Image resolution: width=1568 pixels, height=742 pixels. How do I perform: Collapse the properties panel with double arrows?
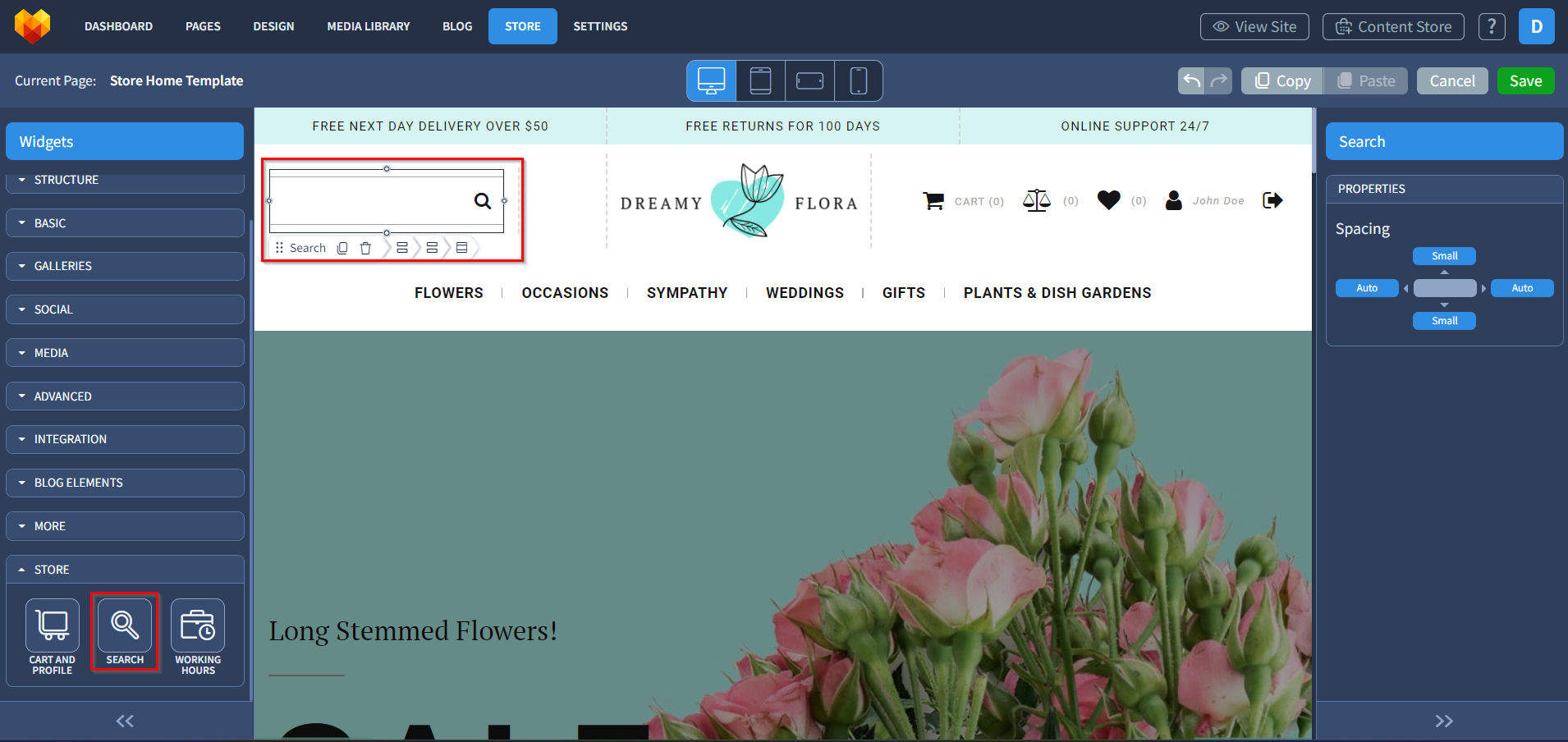click(x=1444, y=721)
